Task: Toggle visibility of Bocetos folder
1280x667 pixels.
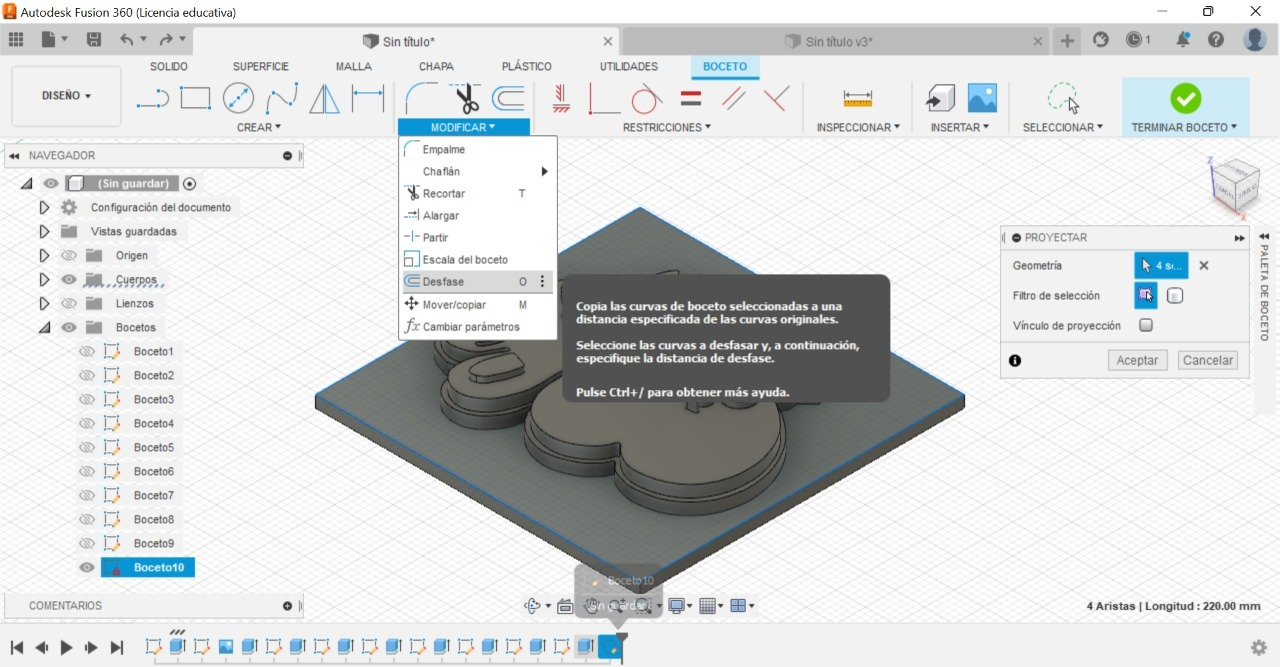Action: 69,327
